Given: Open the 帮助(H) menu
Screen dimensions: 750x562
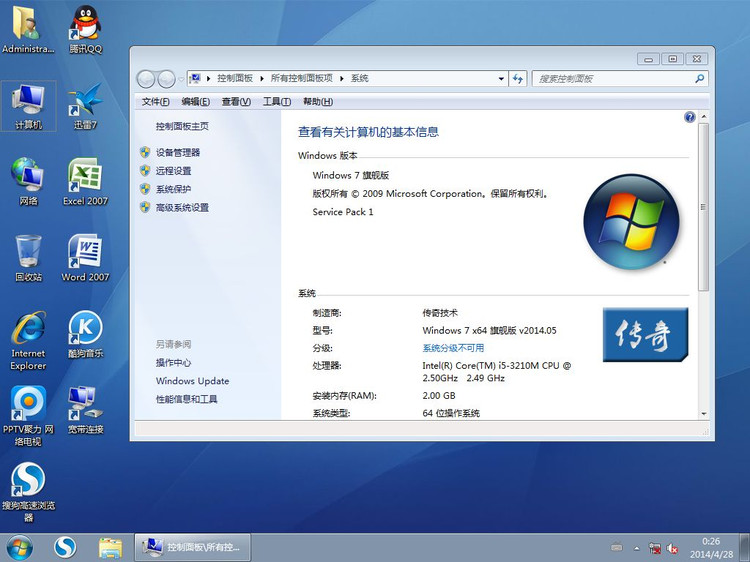Looking at the screenshot, I should (318, 101).
